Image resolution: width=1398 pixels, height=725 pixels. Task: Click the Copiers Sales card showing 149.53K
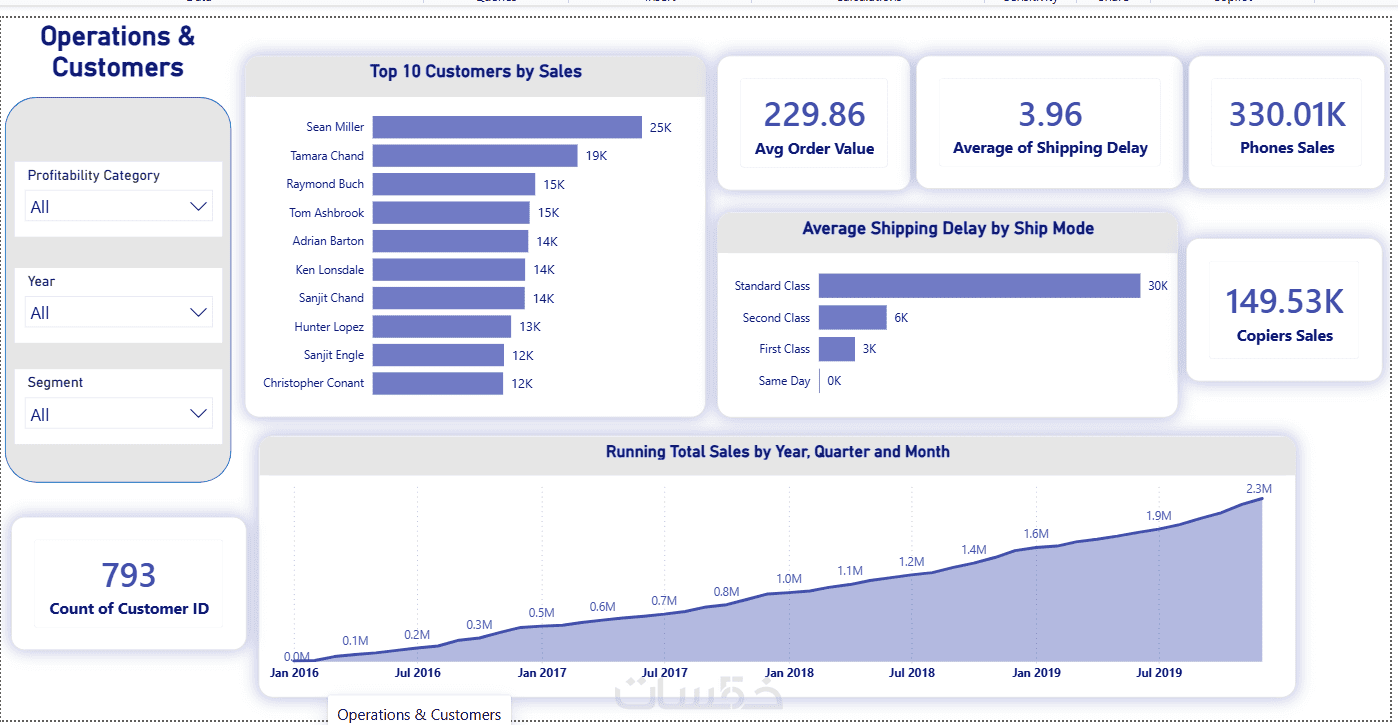click(x=1285, y=310)
